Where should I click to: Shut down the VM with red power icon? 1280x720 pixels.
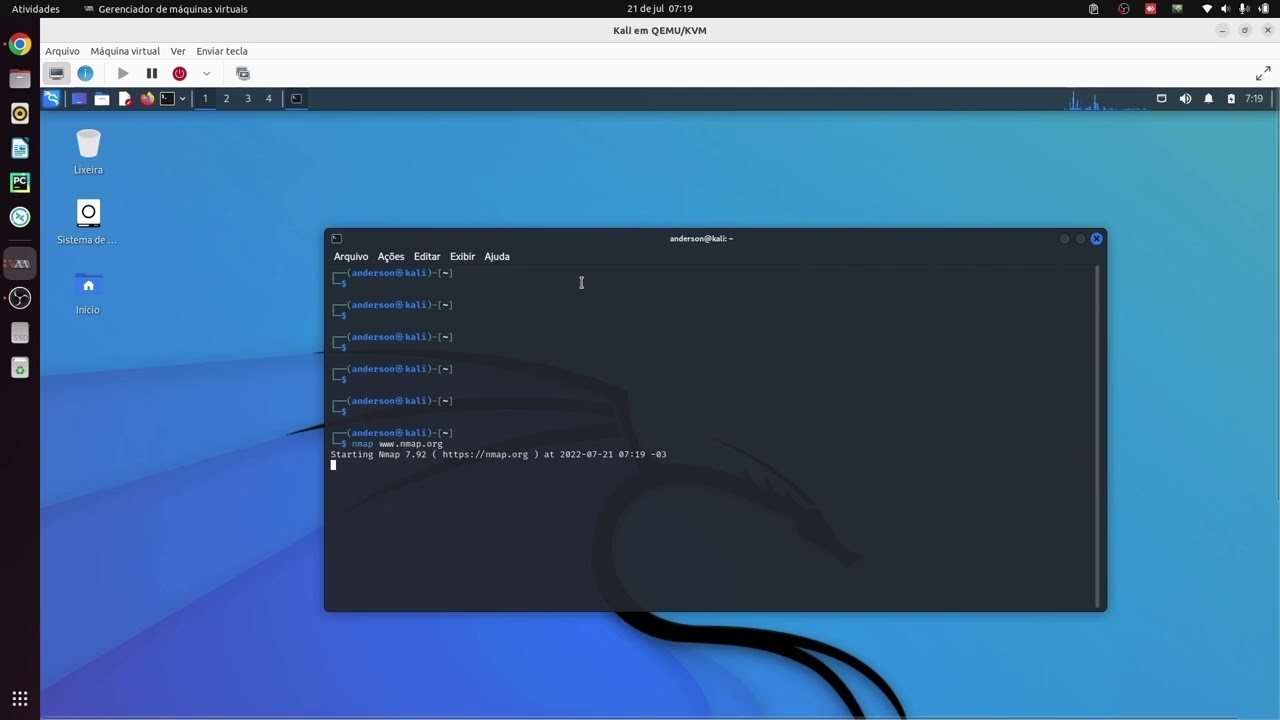tap(180, 73)
